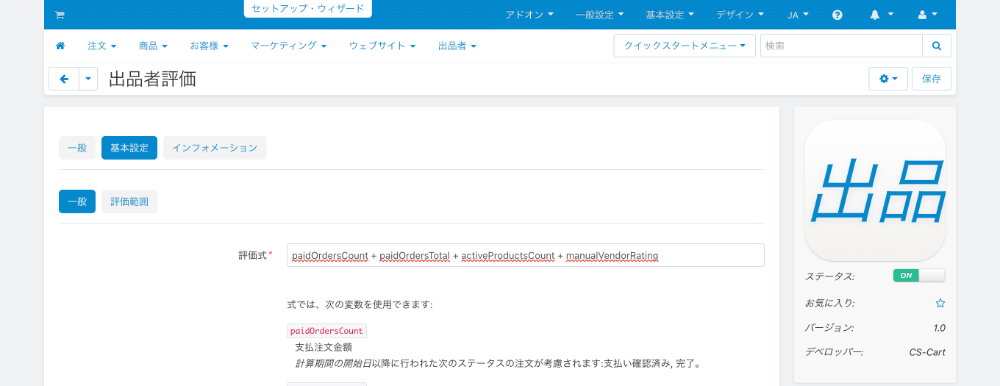1000x386 pixels.
Task: Switch to the 評価範囲 sub-tab
Action: pyautogui.click(x=129, y=202)
